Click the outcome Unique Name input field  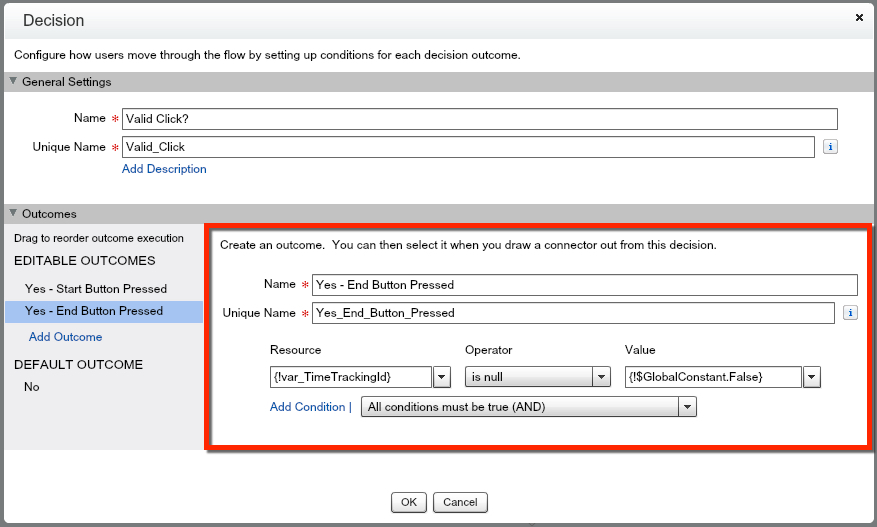coord(573,313)
